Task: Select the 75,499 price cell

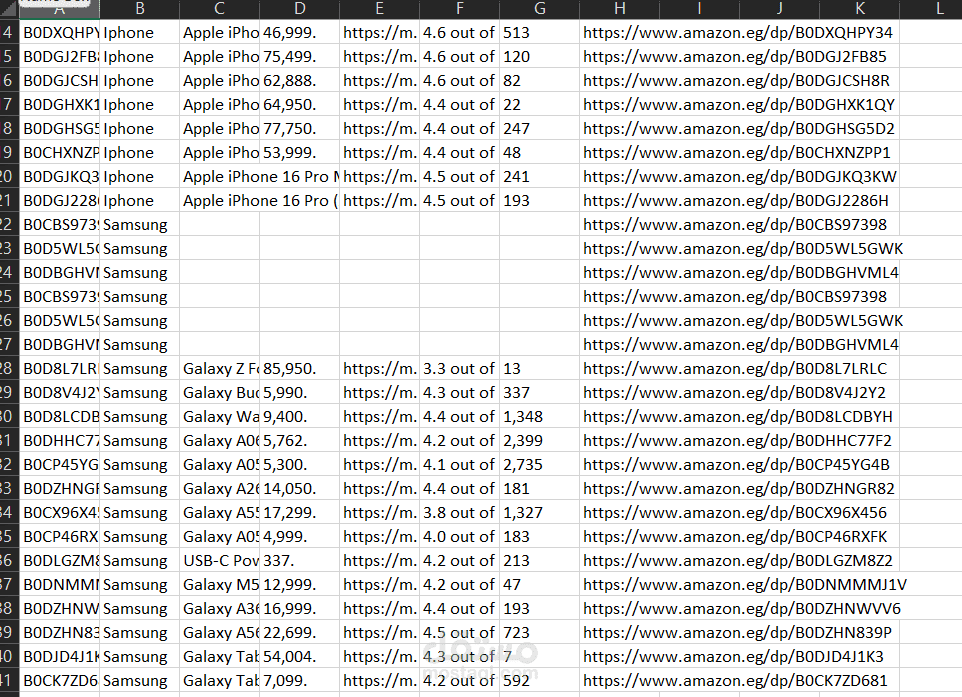Action: [x=299, y=56]
